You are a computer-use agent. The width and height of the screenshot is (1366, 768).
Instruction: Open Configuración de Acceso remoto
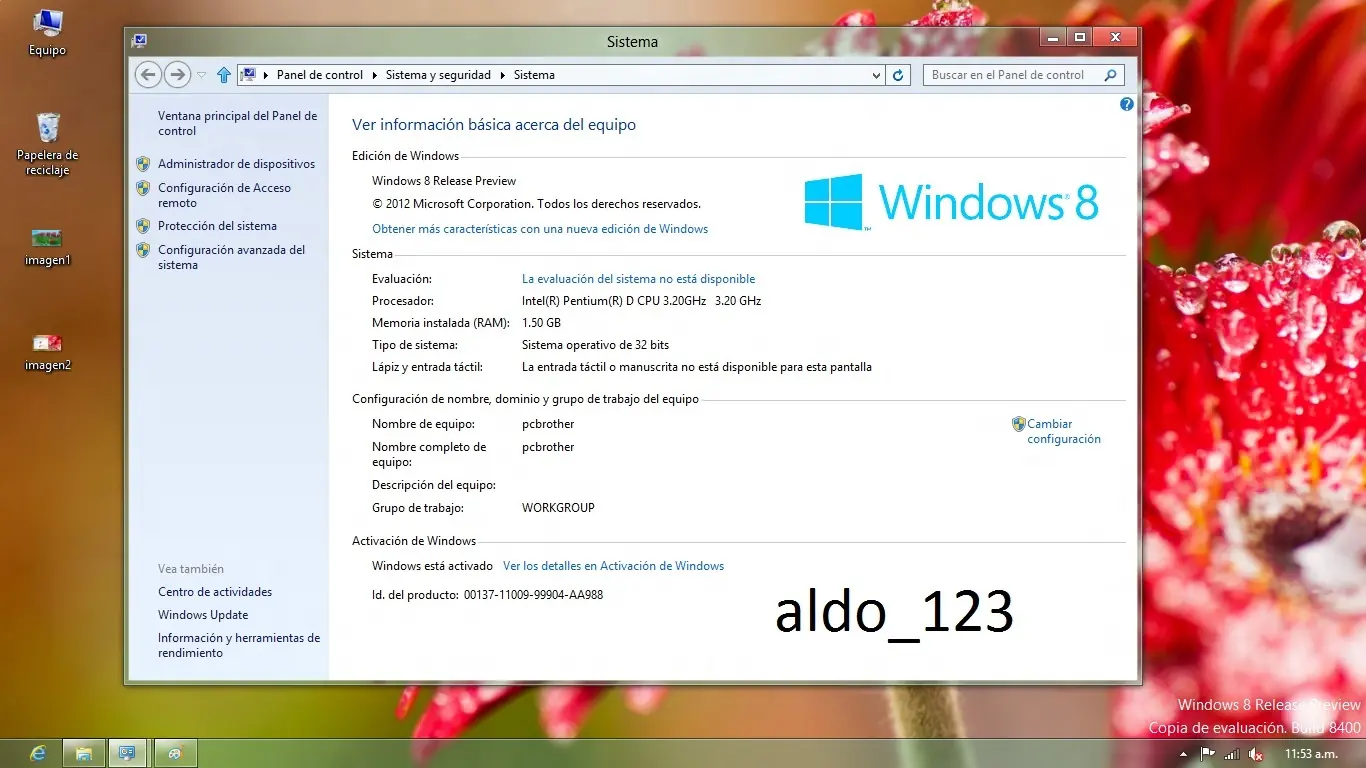coord(224,195)
